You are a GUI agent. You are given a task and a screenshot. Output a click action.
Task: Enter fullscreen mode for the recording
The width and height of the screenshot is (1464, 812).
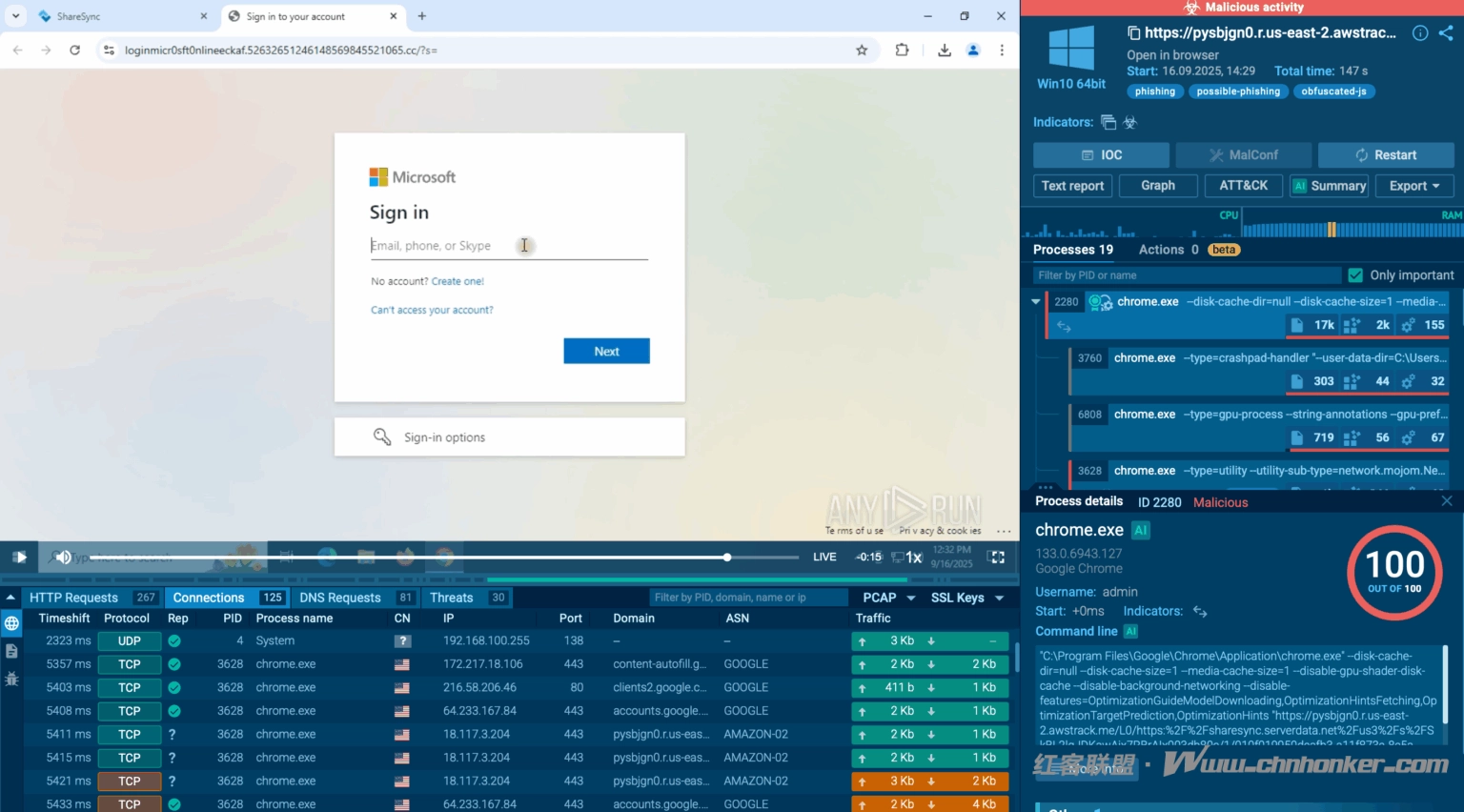point(997,557)
